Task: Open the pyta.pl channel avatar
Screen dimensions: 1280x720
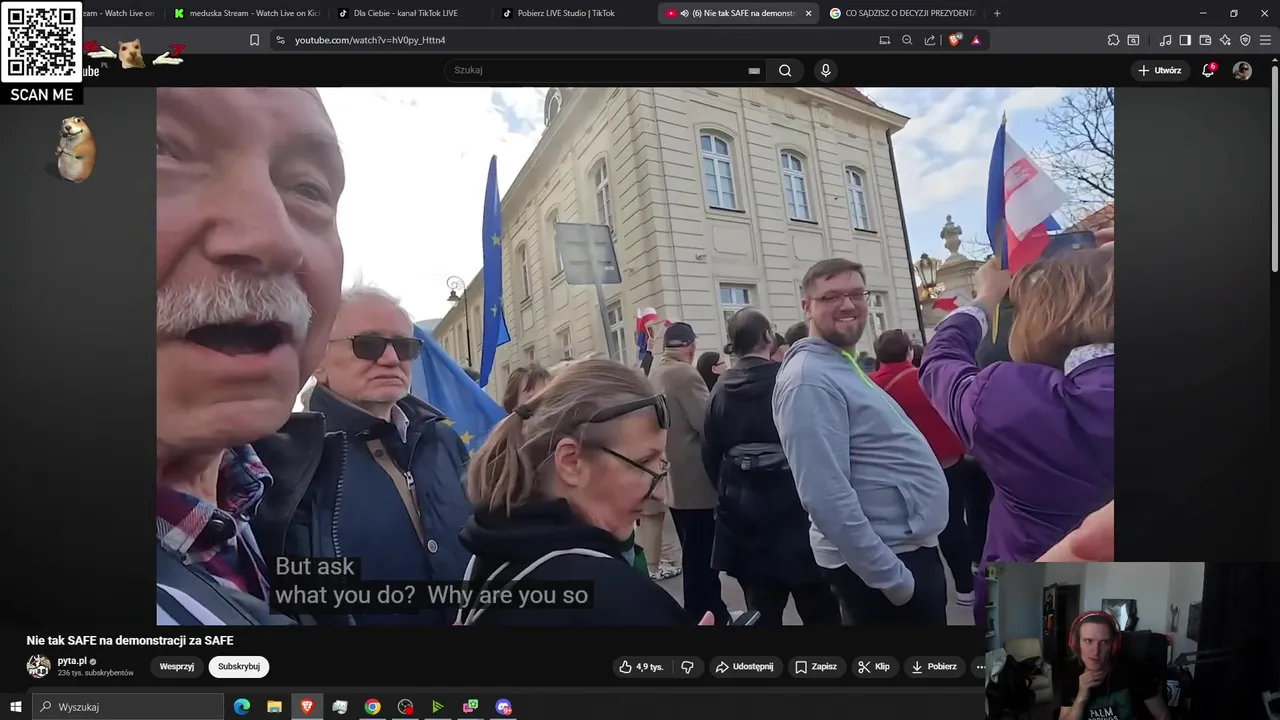Action: click(x=38, y=667)
